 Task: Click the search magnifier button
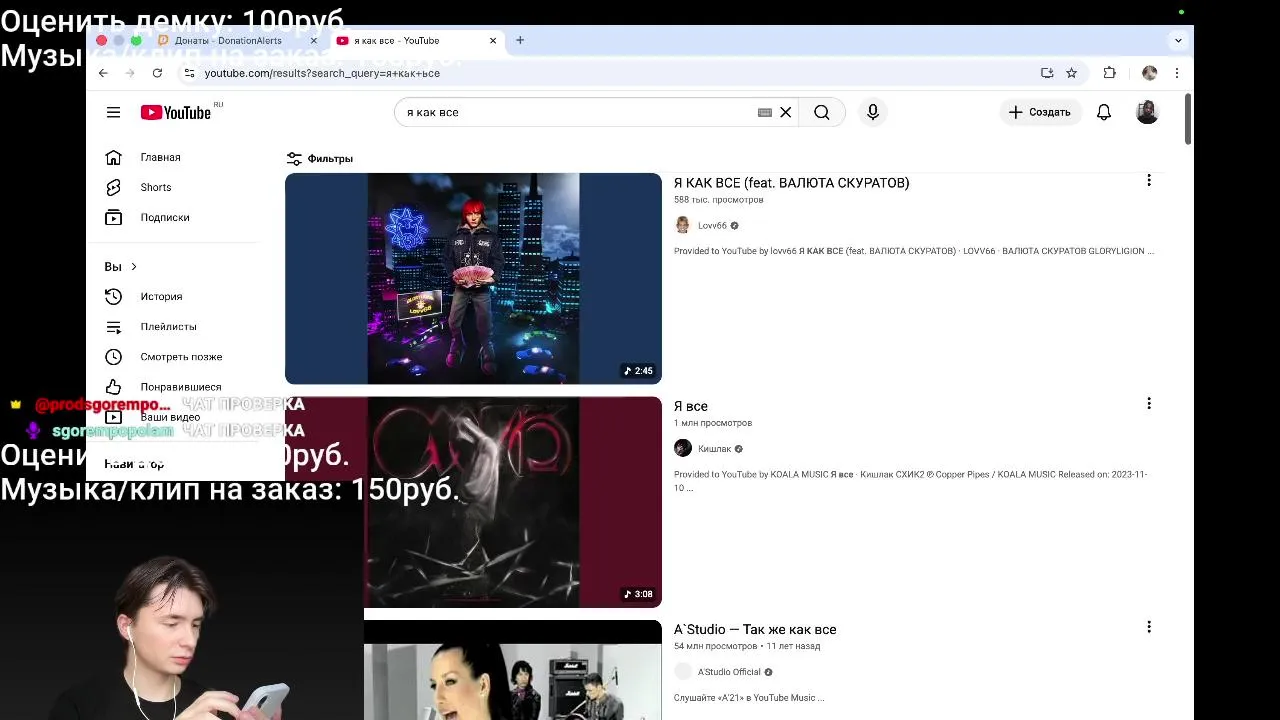(821, 112)
